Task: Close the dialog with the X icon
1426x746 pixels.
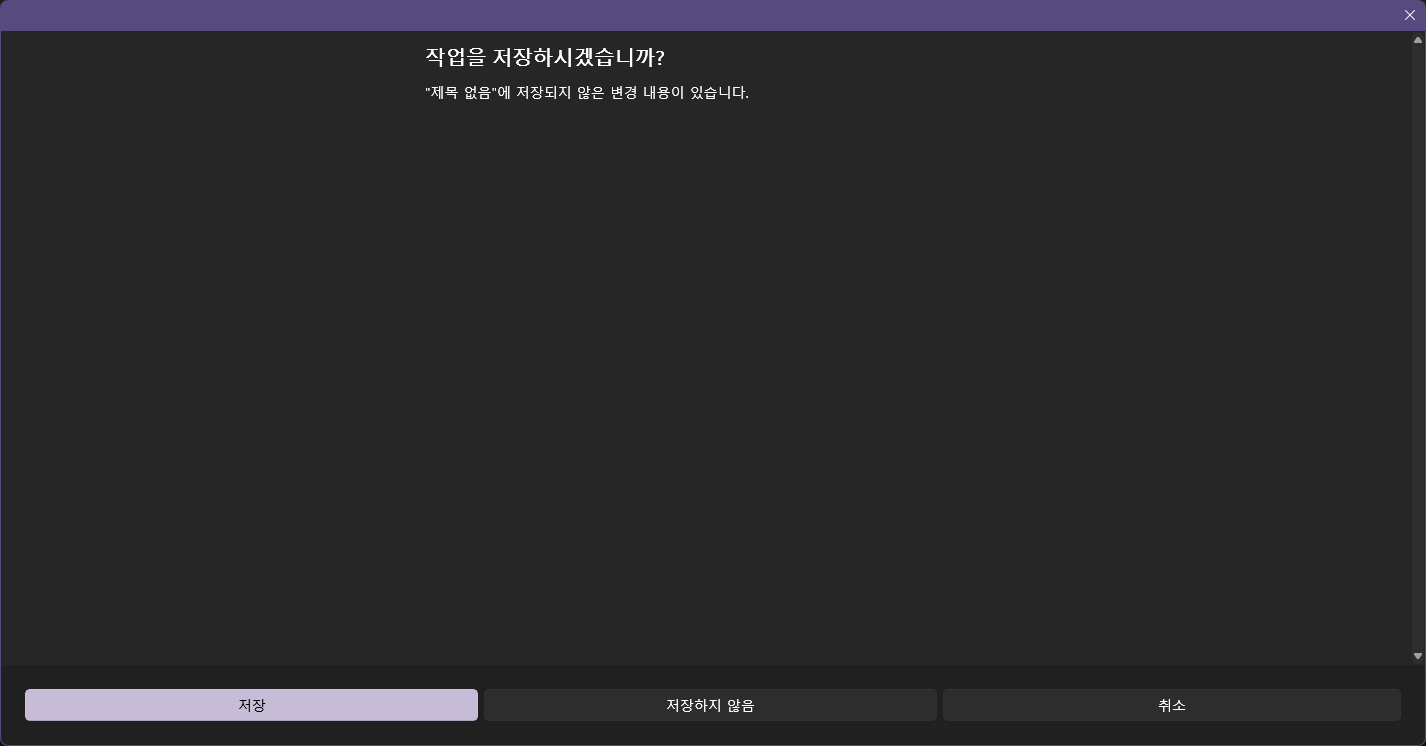Action: click(1410, 15)
